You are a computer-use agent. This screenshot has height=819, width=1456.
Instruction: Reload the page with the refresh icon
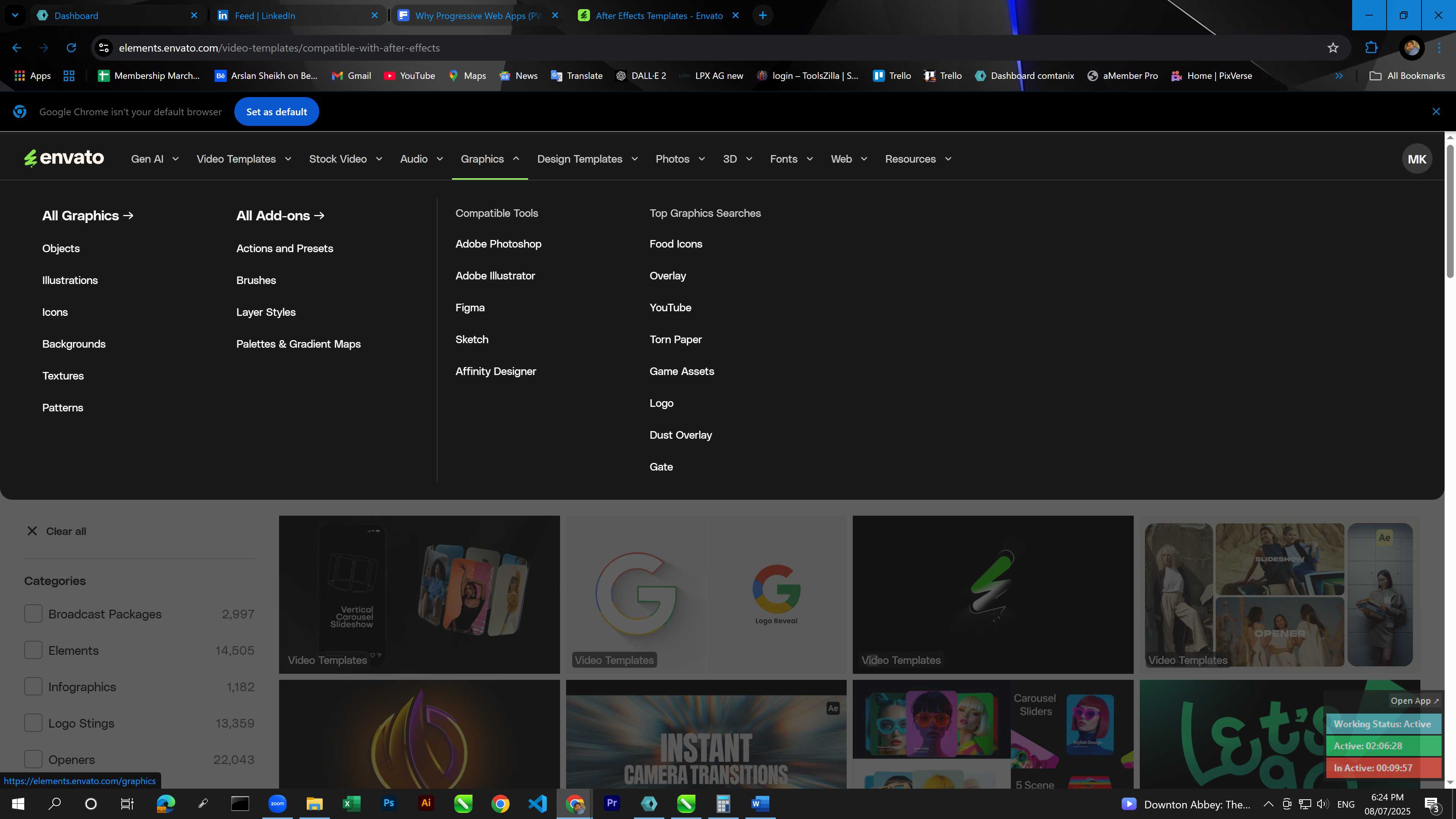tap(71, 48)
